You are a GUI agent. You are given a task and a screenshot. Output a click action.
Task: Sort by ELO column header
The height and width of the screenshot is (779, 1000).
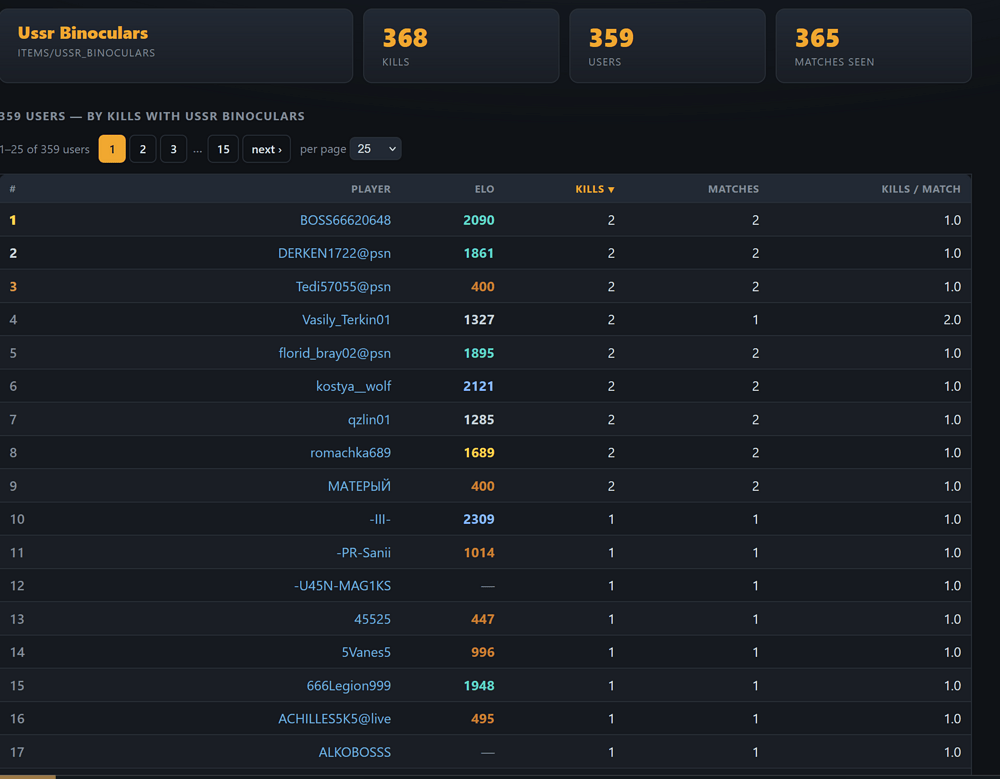coord(484,189)
